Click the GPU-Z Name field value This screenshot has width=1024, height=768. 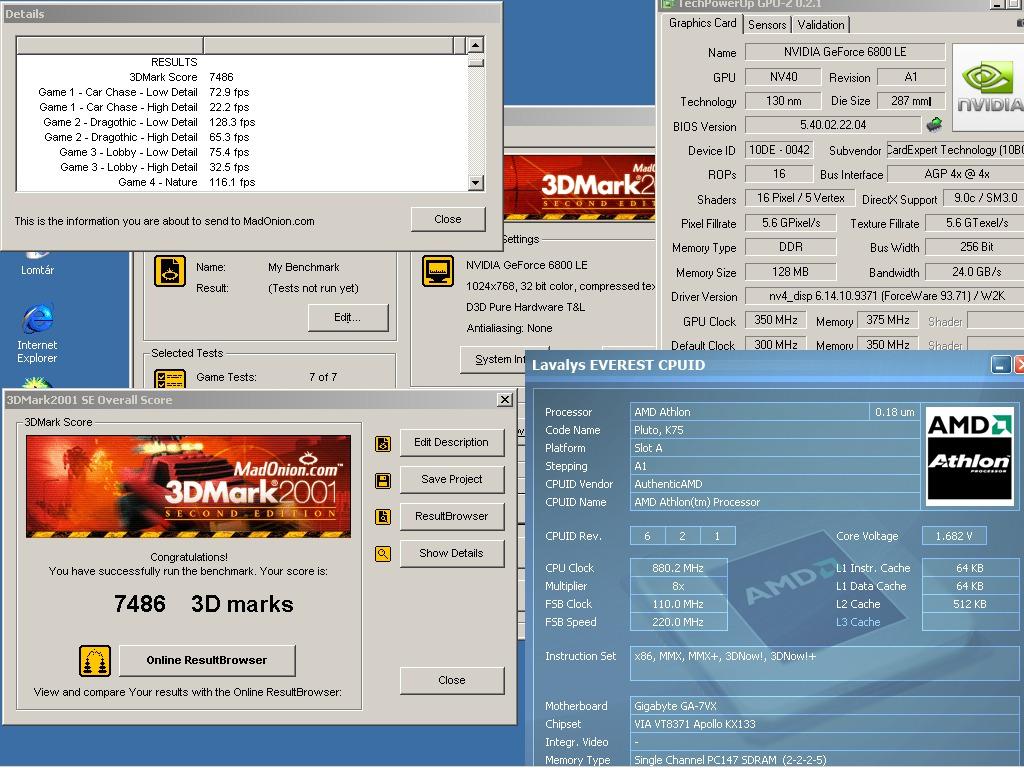click(x=845, y=52)
